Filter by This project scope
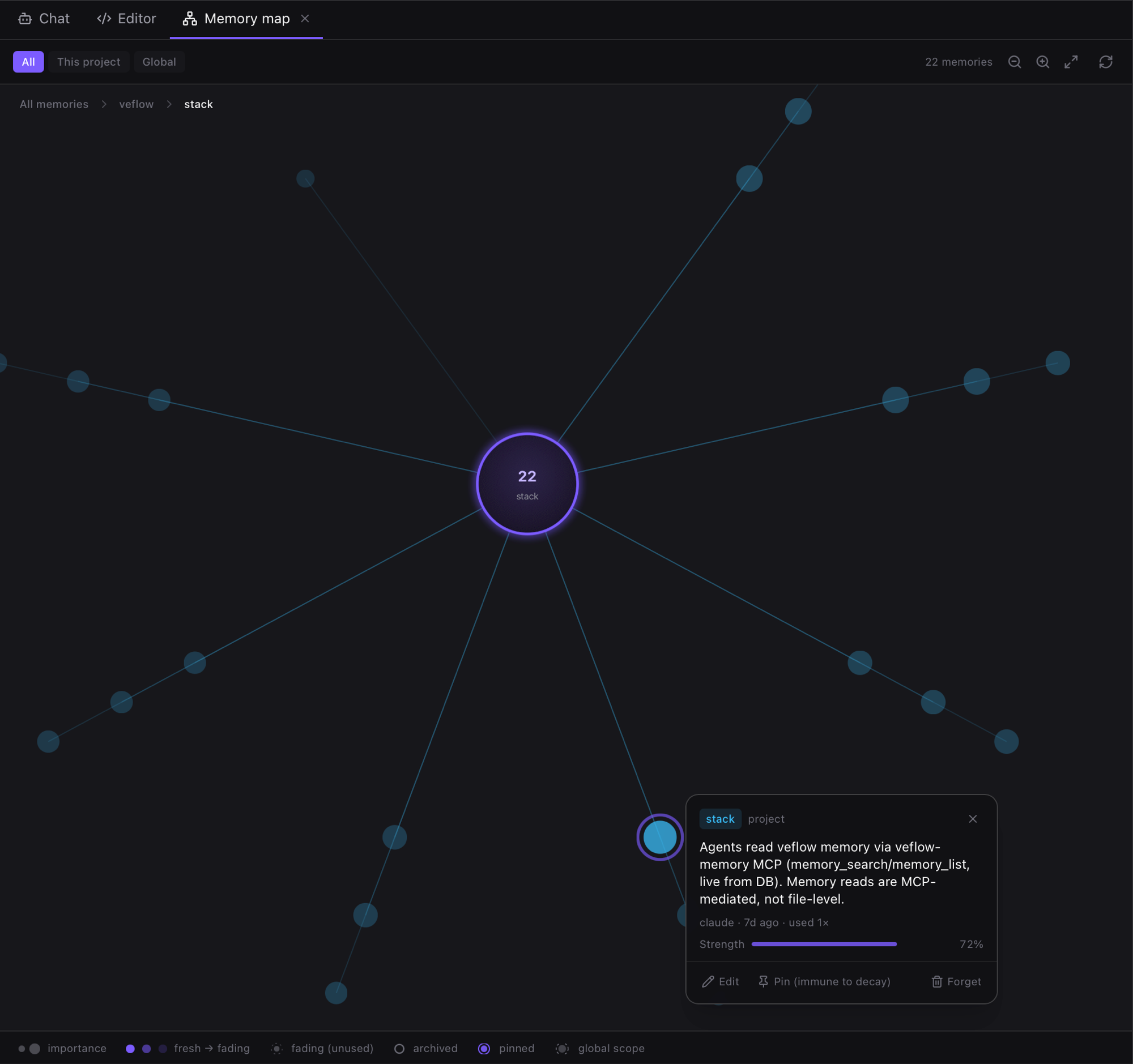The height and width of the screenshot is (1064, 1133). point(88,62)
